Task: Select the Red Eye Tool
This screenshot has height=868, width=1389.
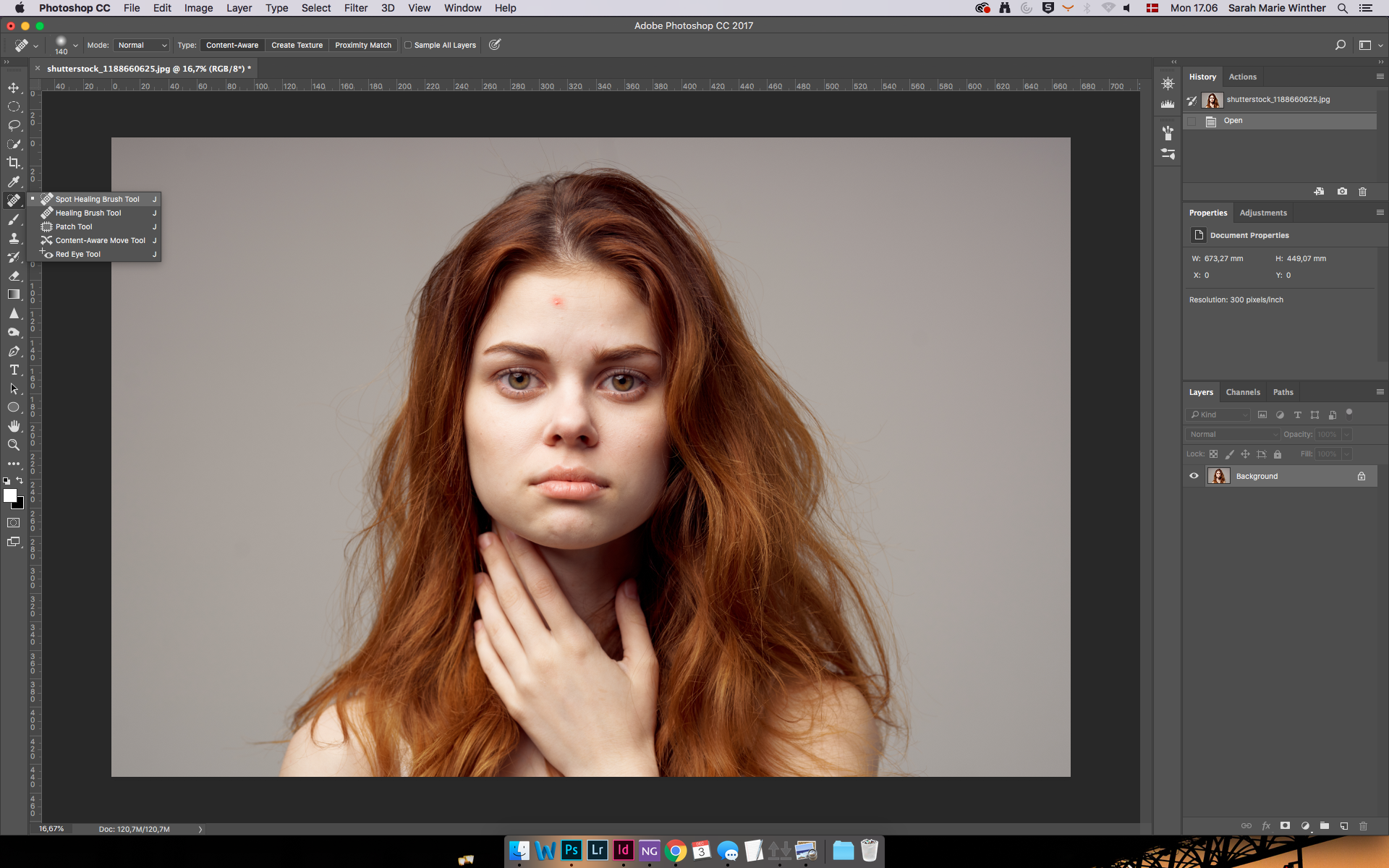Action: point(77,254)
